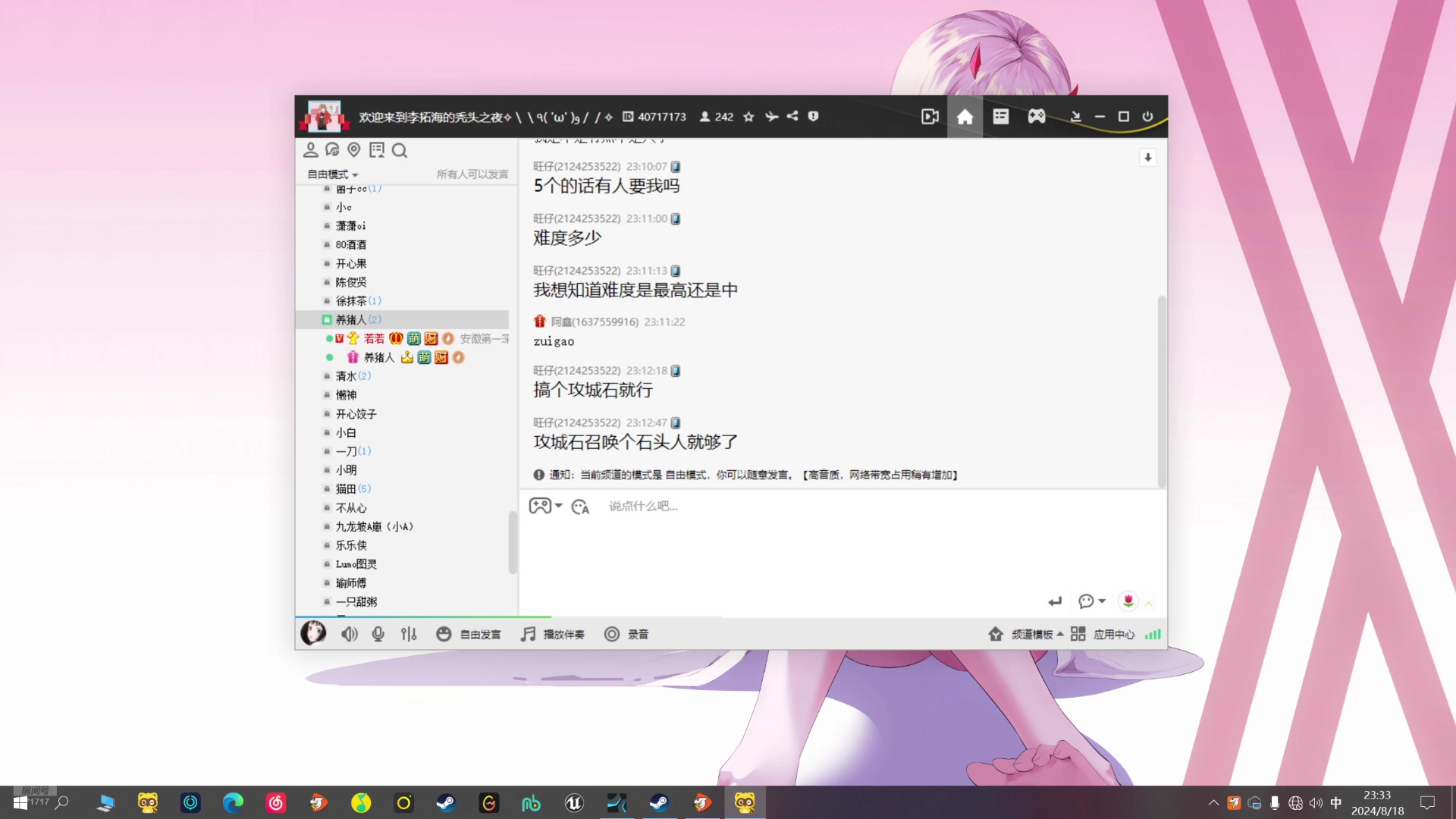
Task: Click the location pin icon in sidebar
Action: [x=353, y=150]
